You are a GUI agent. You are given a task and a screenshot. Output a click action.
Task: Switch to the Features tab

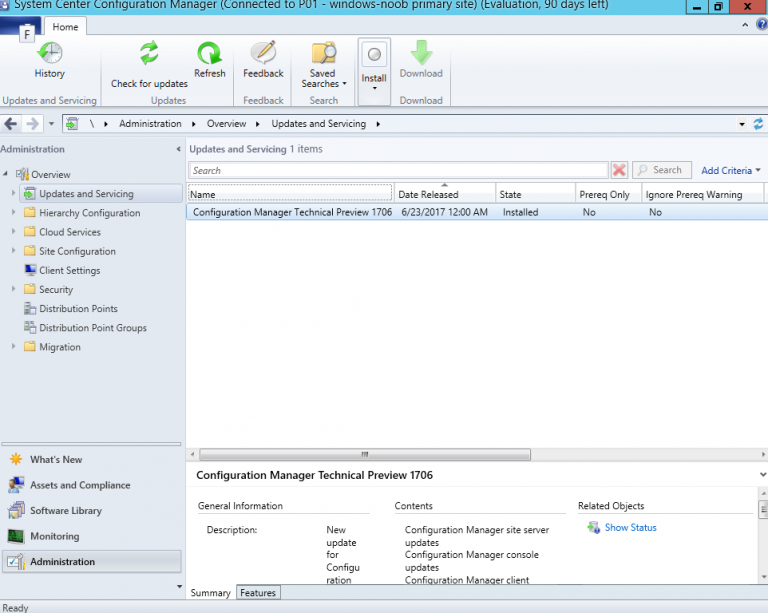(258, 592)
